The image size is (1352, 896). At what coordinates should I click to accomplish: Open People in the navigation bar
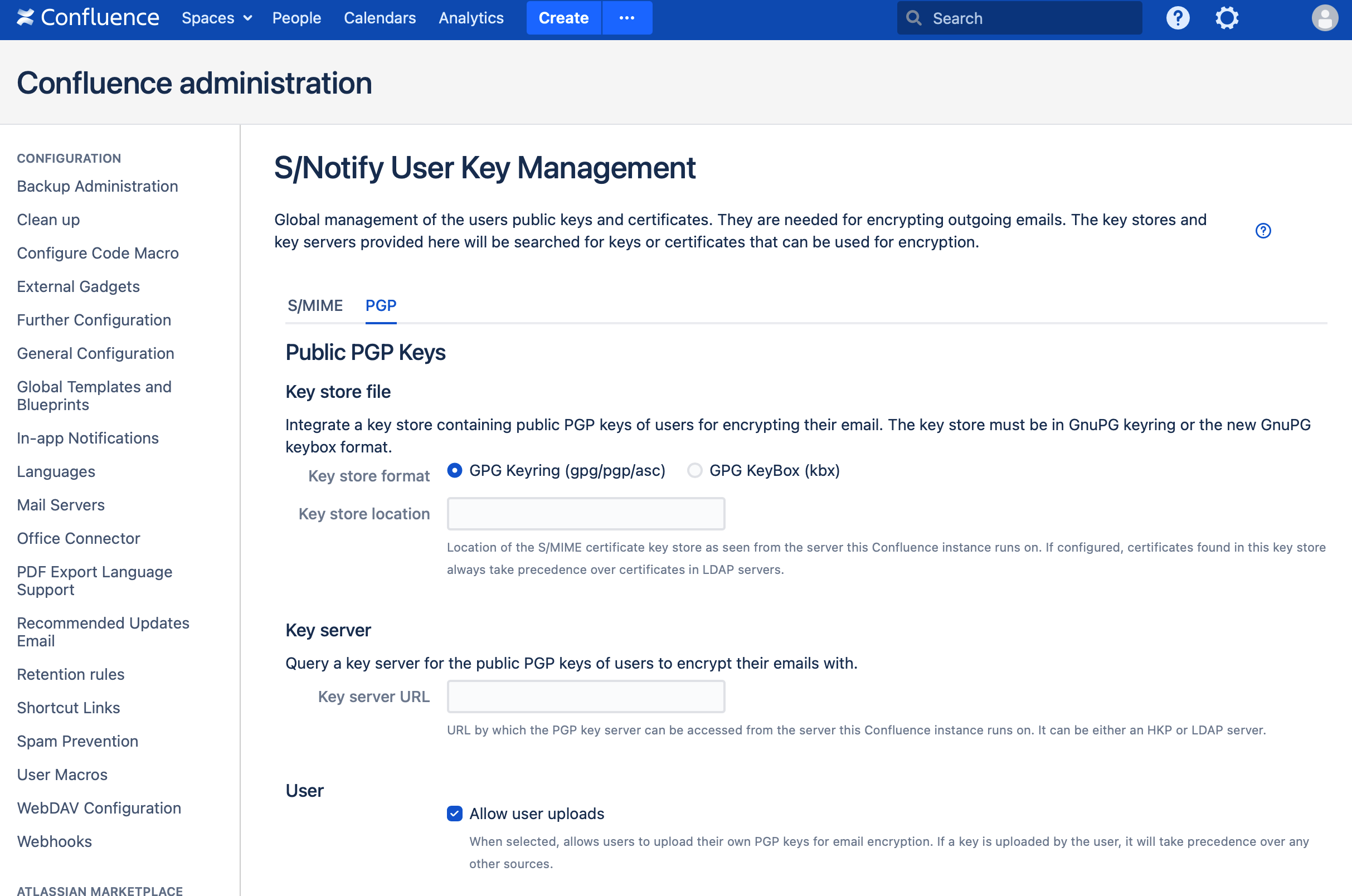click(x=296, y=18)
